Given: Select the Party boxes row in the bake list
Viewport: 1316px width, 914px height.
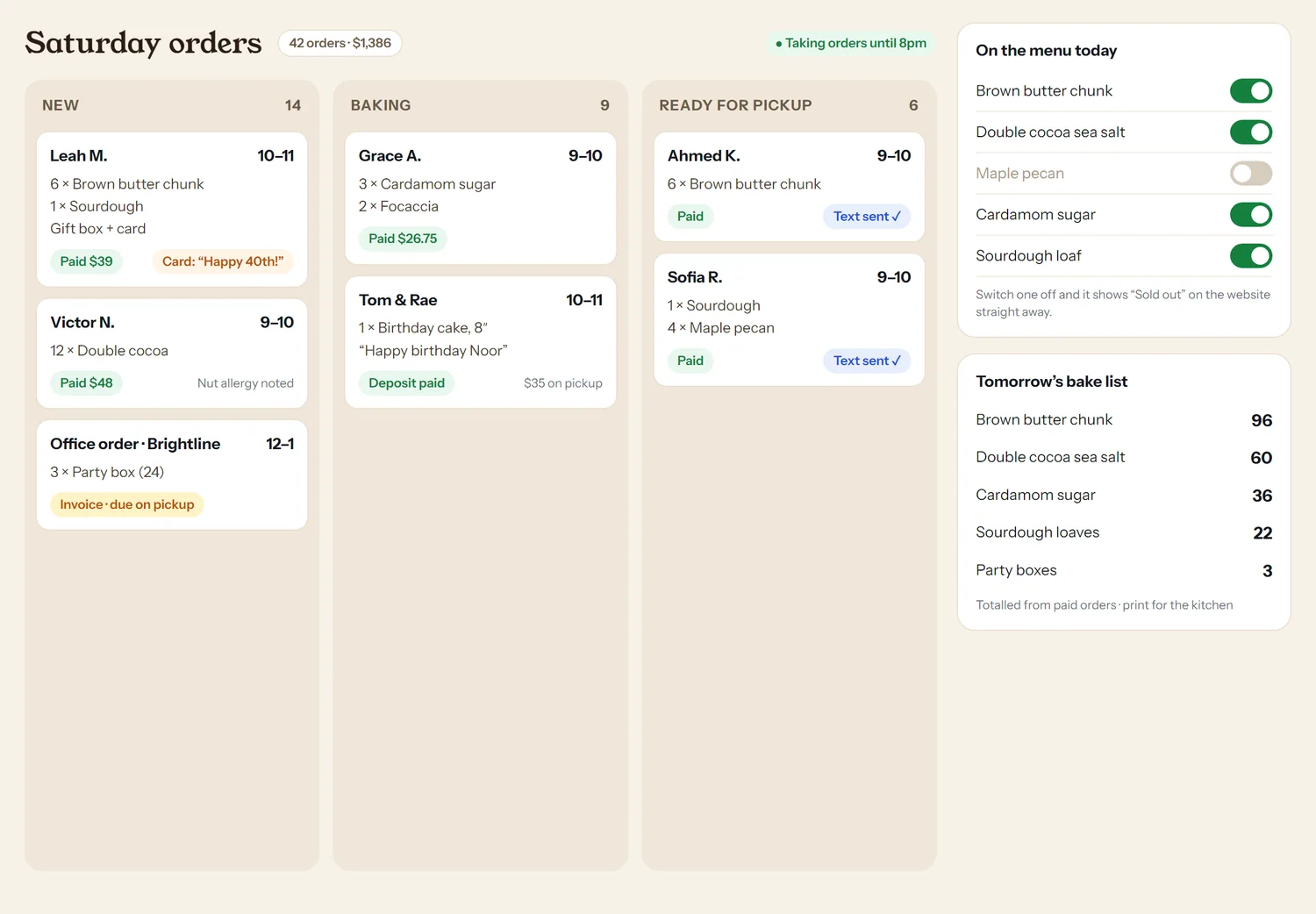Looking at the screenshot, I should [x=1124, y=570].
